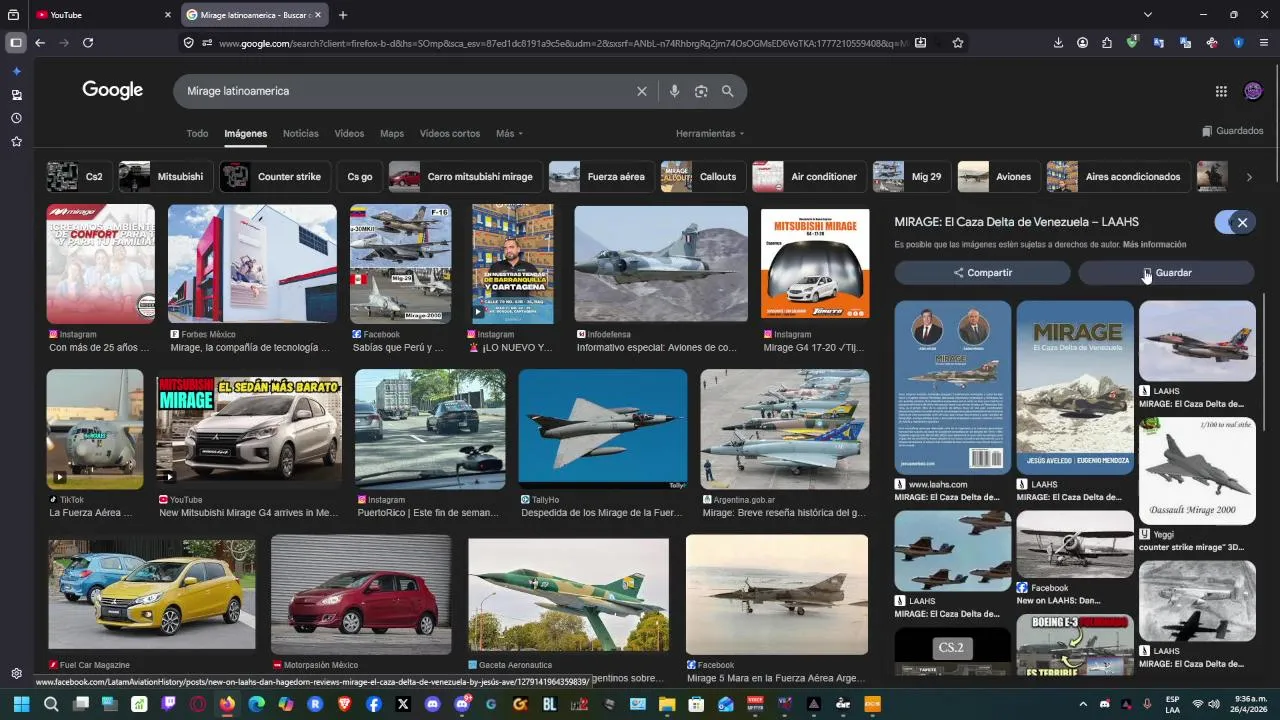
Task: Open the Motorpasión México red car thumbnail
Action: 361,594
